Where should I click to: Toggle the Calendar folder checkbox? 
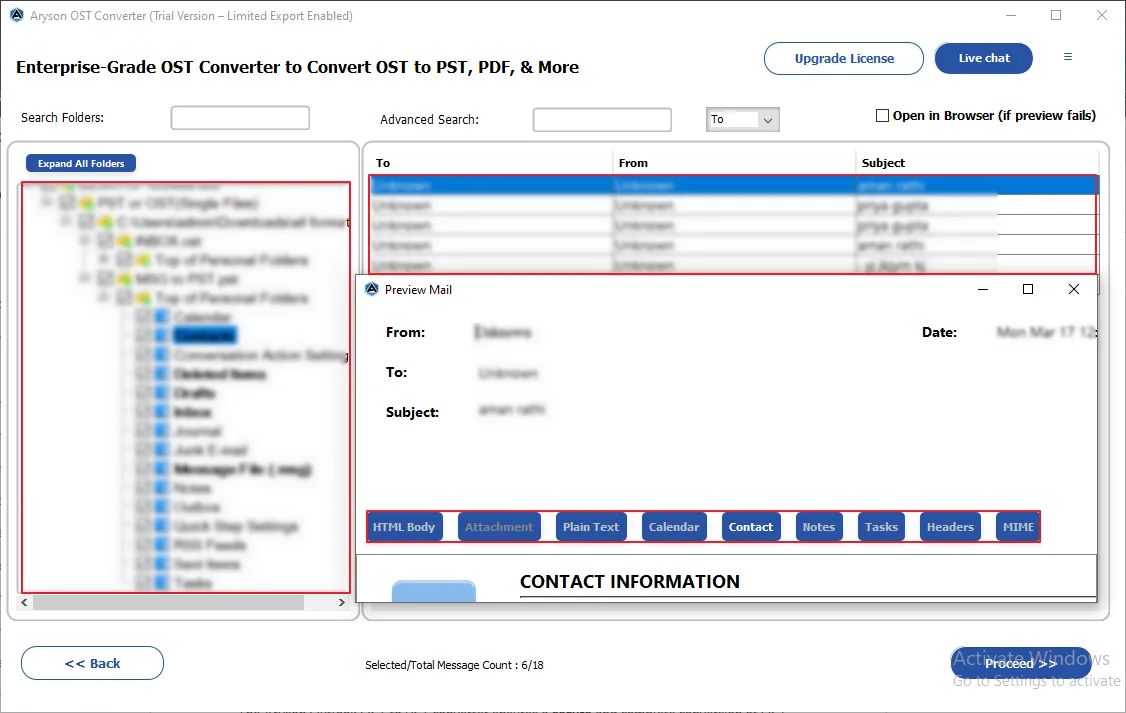point(143,317)
